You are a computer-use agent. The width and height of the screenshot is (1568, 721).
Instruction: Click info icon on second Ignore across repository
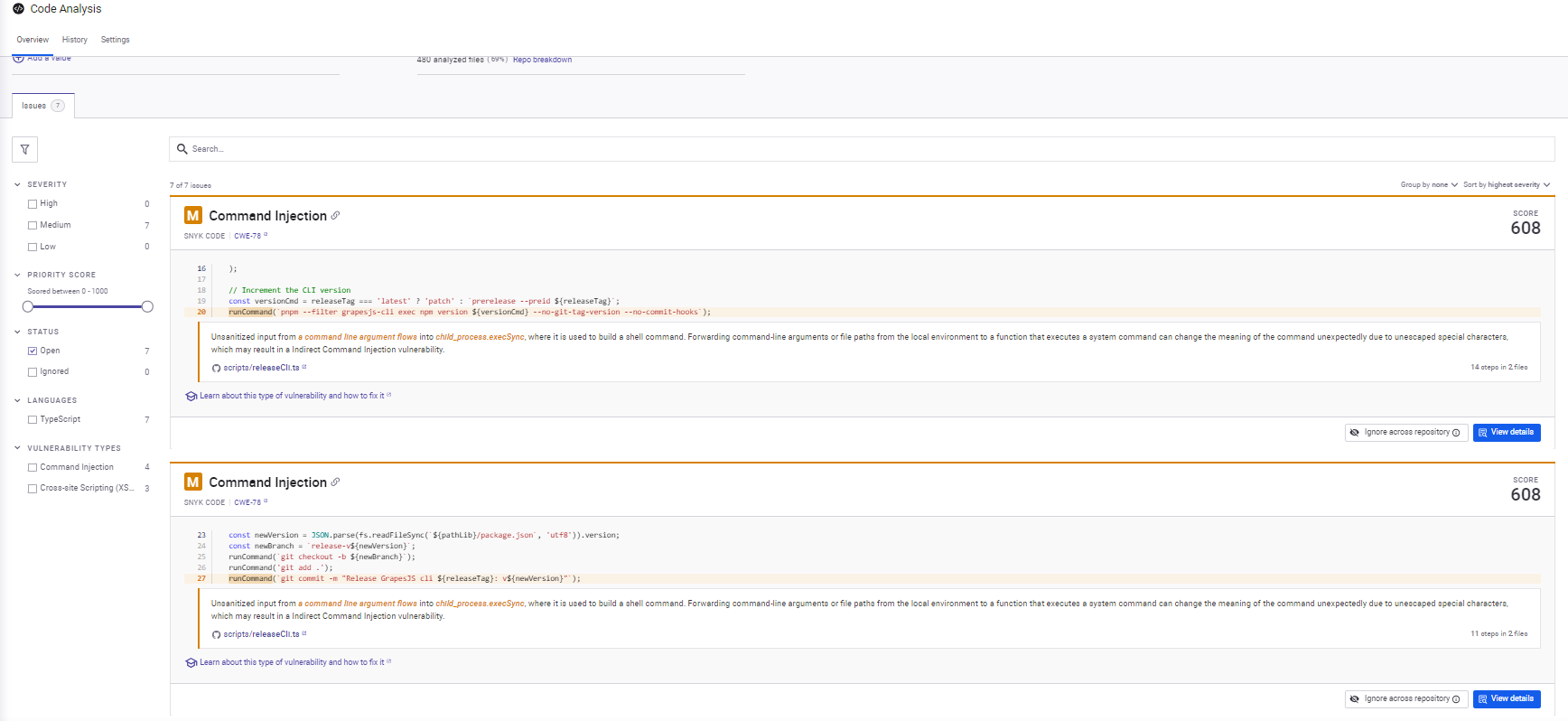1456,699
